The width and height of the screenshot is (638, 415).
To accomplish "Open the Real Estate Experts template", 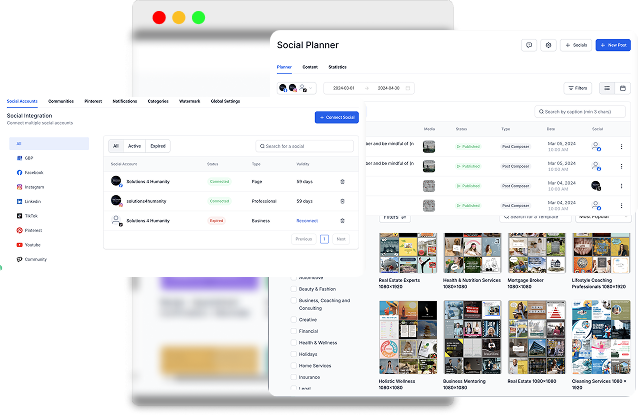I will coord(408,253).
